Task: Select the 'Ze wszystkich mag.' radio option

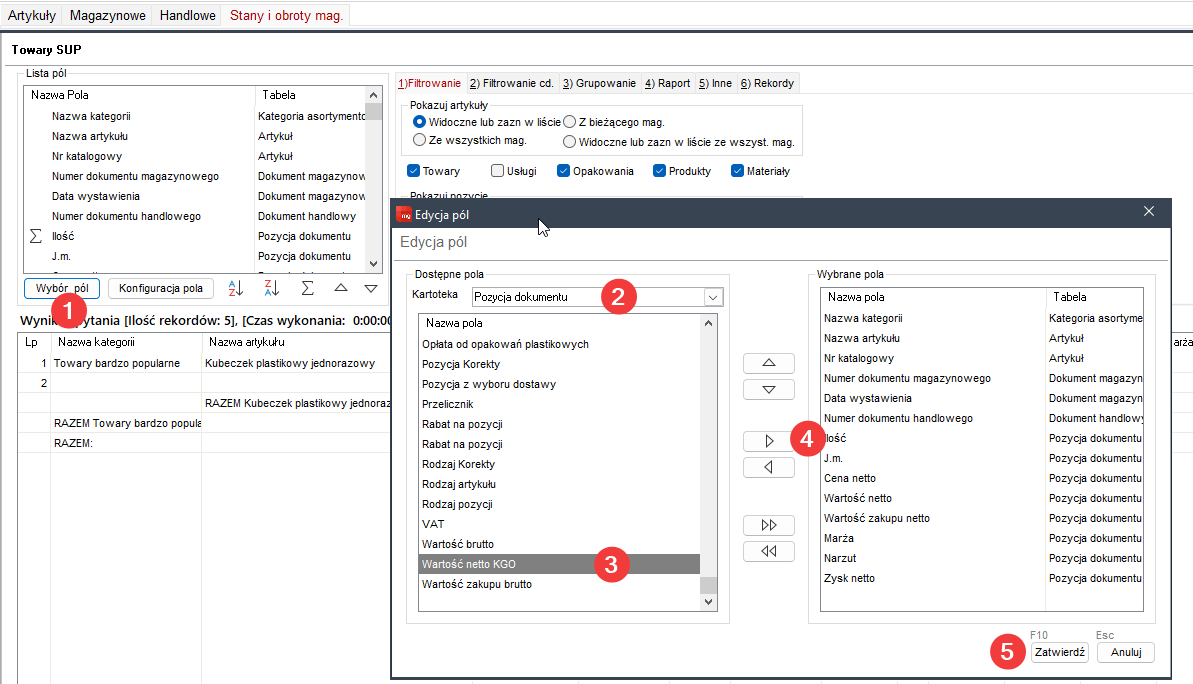Action: (420, 141)
